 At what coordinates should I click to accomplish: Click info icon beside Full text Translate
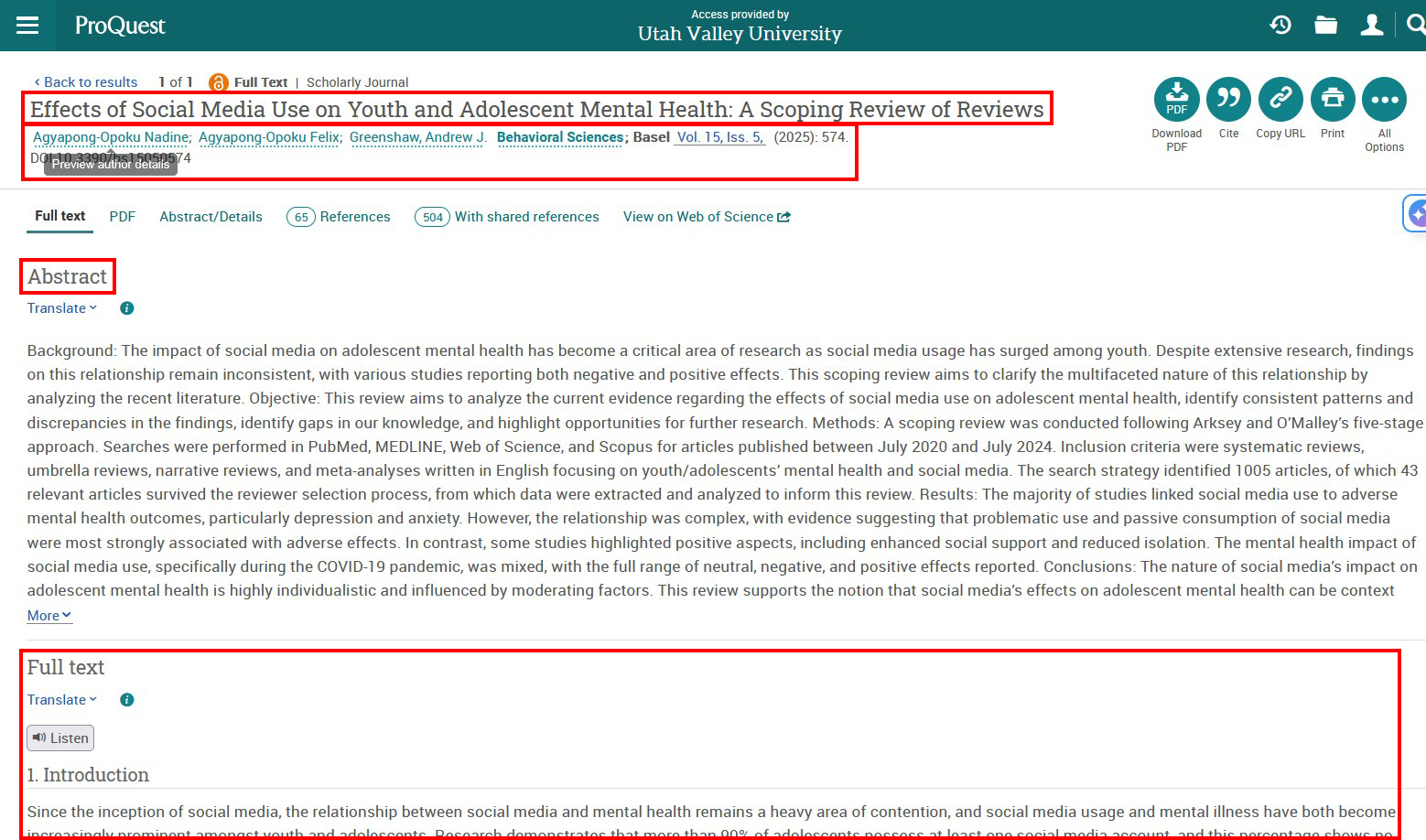pos(127,700)
